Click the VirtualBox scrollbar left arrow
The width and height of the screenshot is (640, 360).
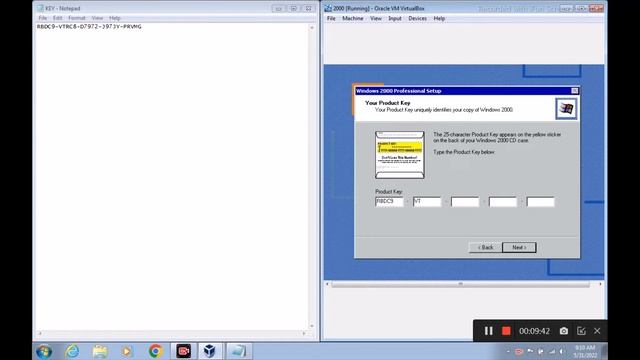(x=327, y=284)
